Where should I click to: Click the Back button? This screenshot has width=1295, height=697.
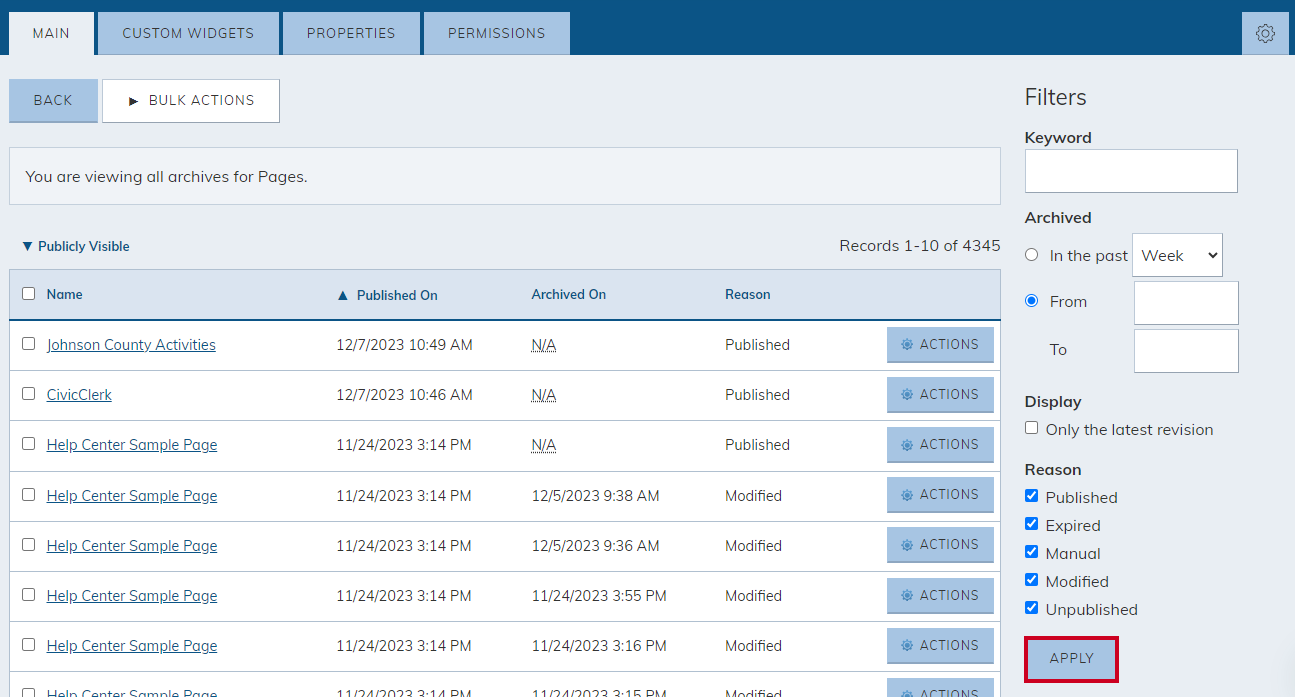[53, 100]
